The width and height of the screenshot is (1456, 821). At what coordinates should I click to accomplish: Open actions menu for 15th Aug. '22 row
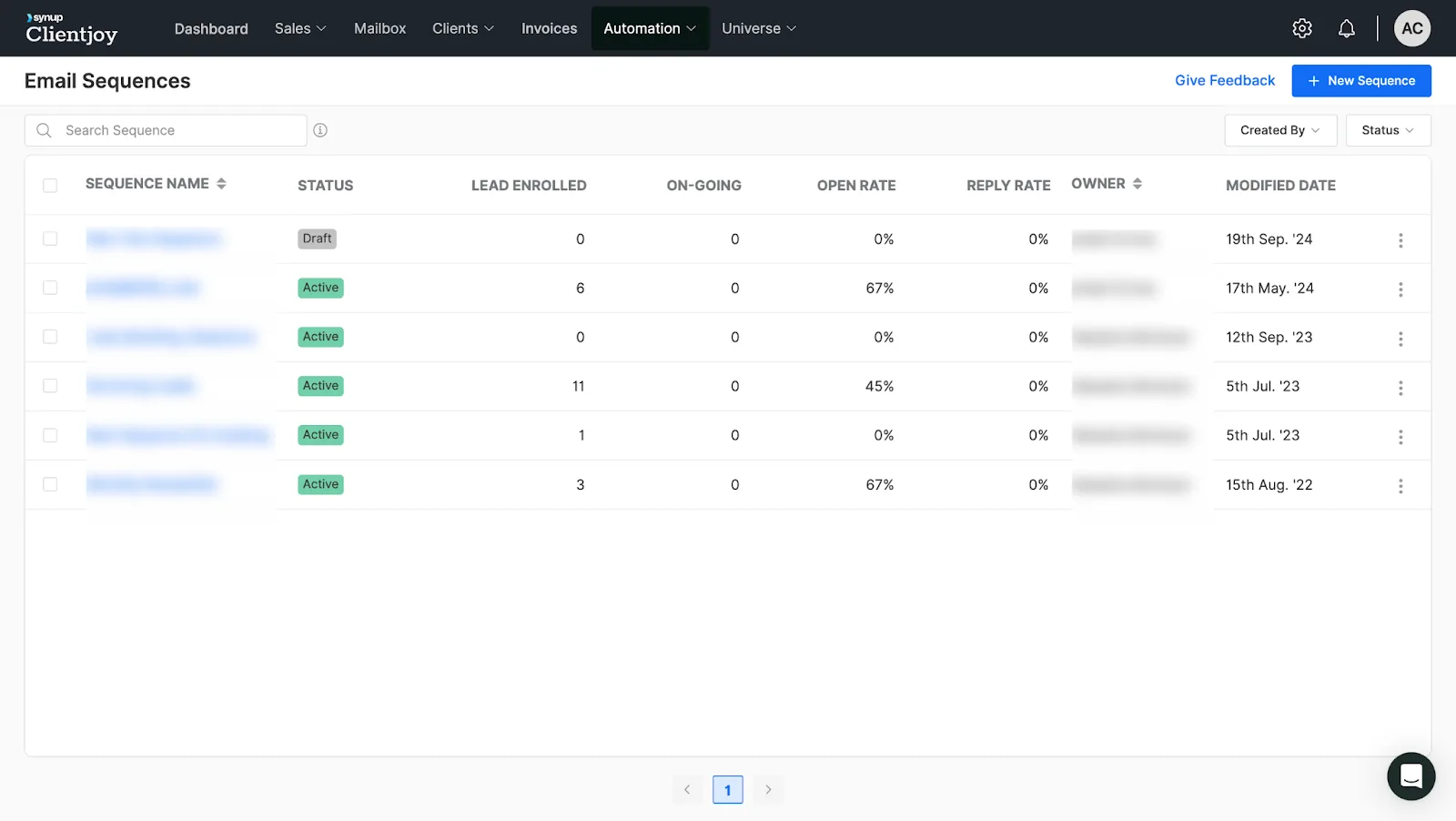point(1400,486)
